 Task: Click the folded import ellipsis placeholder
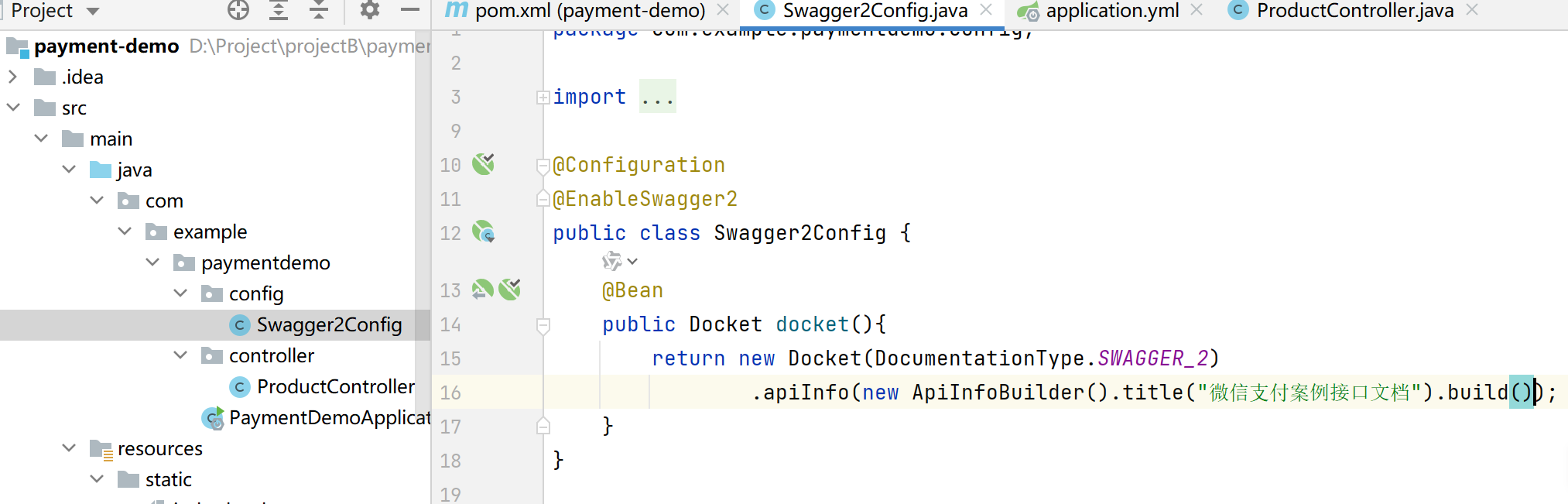click(x=658, y=97)
